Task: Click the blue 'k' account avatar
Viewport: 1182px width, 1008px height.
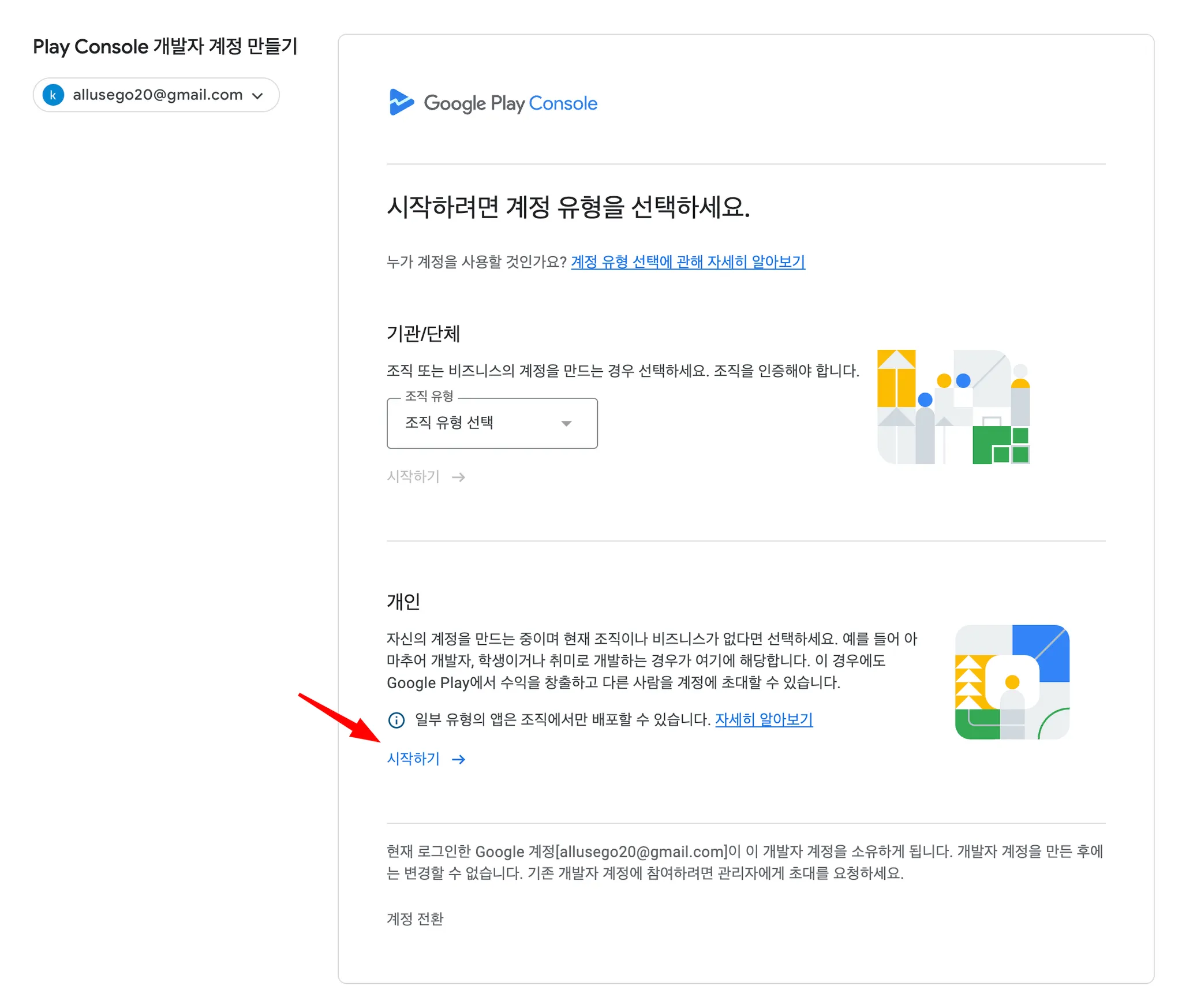Action: [53, 95]
